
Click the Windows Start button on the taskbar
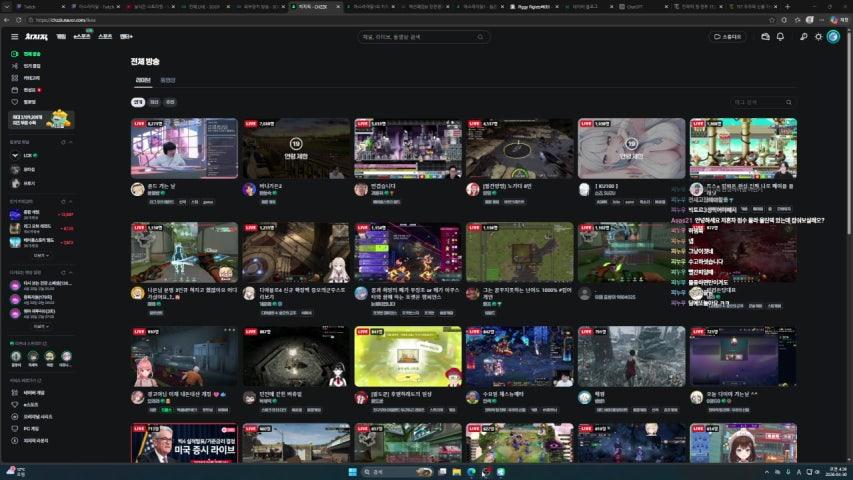coord(351,471)
